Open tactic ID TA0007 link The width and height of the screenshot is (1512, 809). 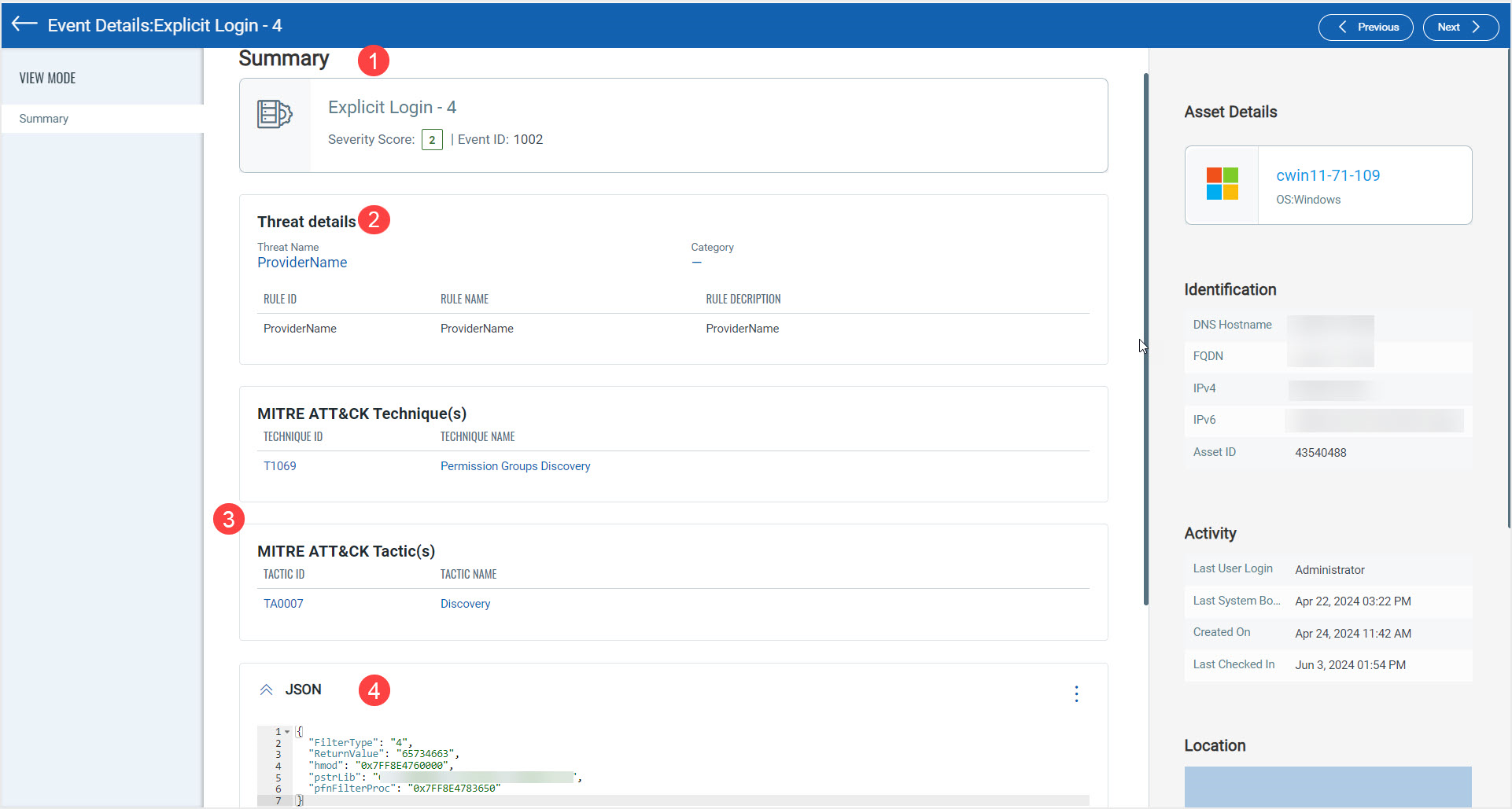[283, 604]
